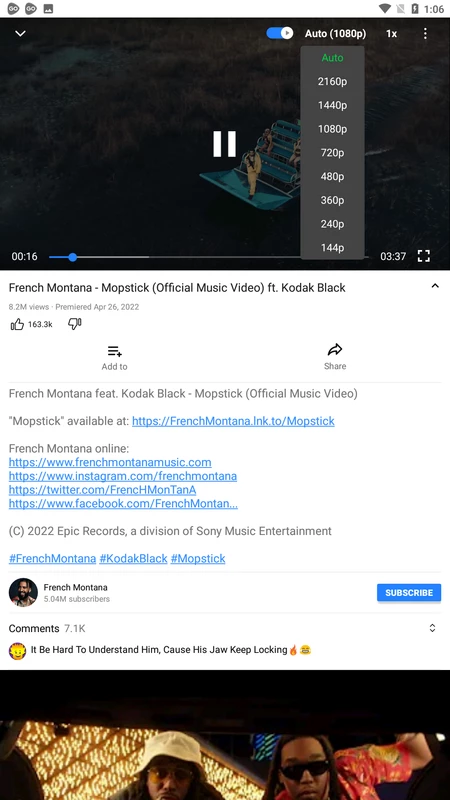450x800 pixels.
Task: Subscribe to French Montana channel
Action: 409,593
